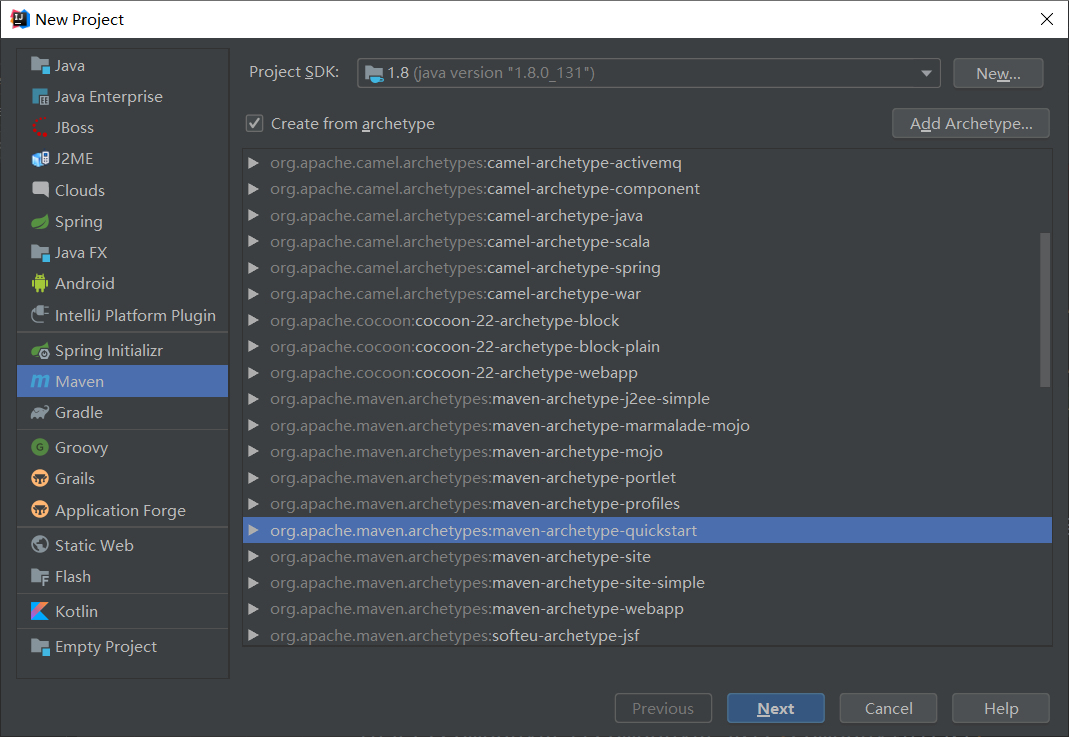Screen dimensions: 1069x737
Task: Click the Next button
Action: point(776,708)
